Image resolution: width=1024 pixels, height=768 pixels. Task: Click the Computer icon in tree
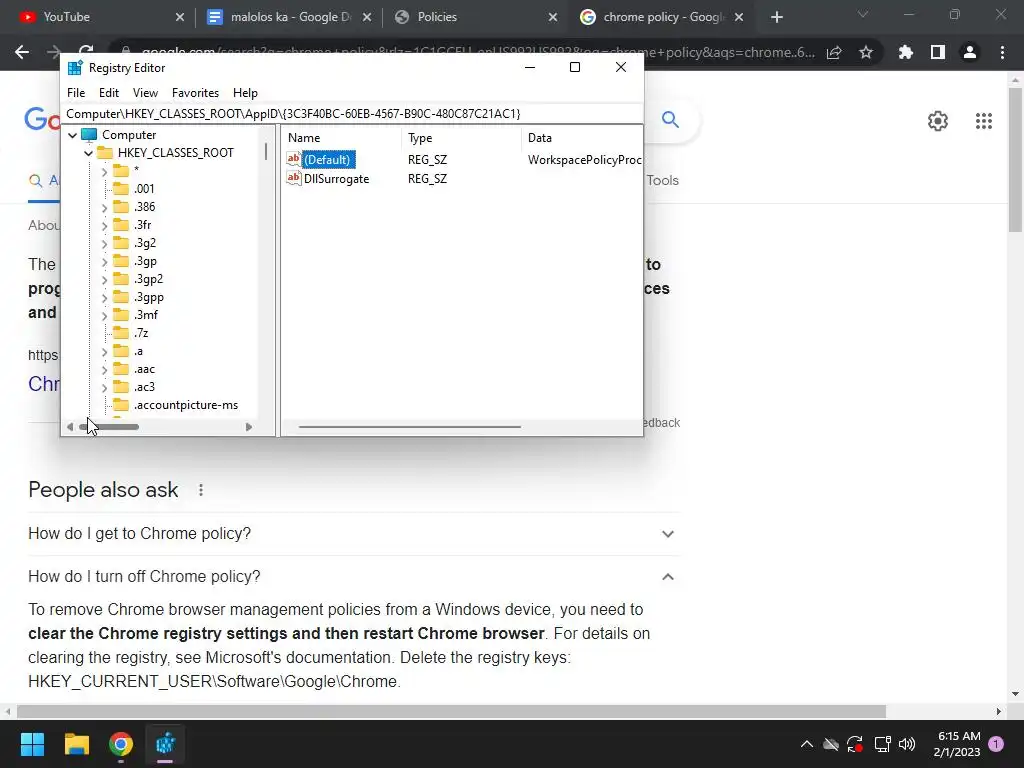[89, 135]
